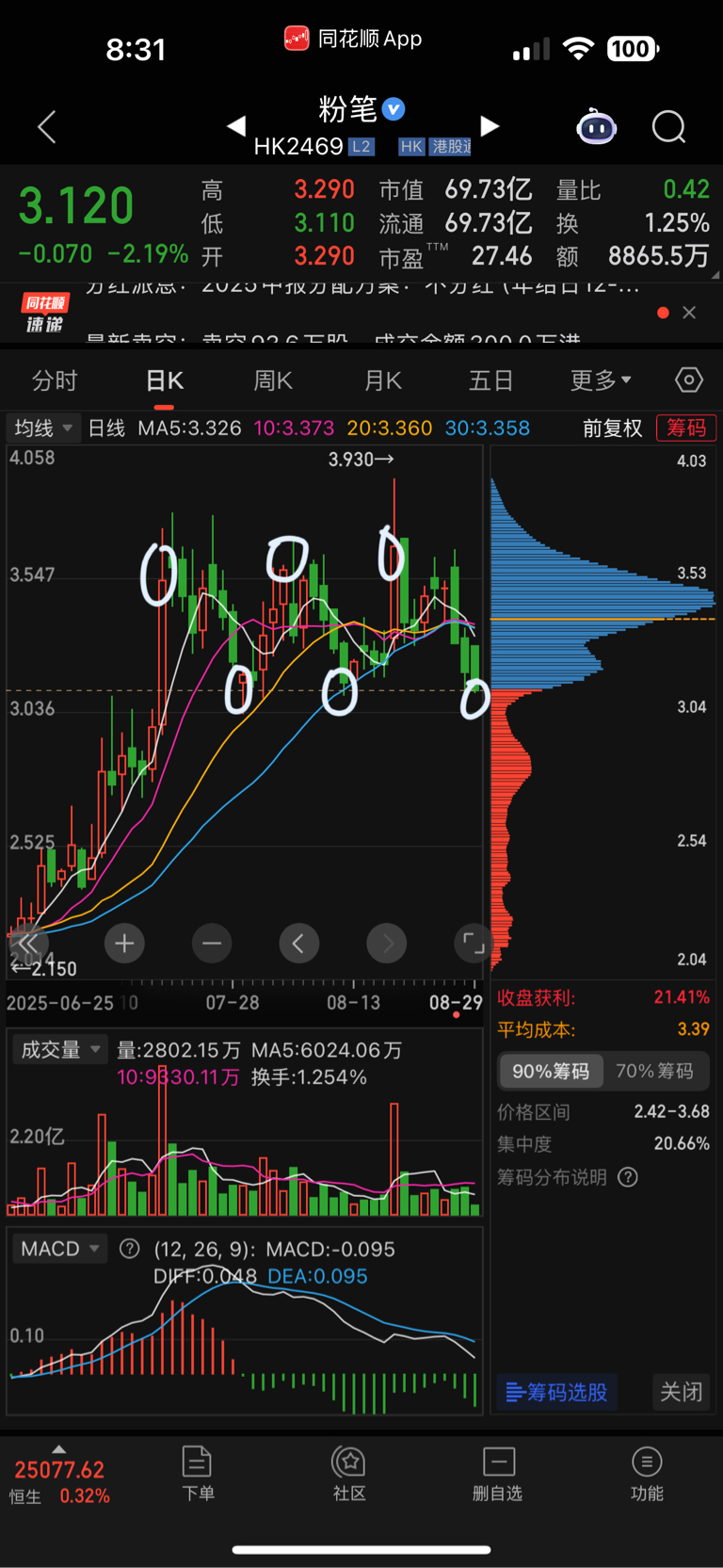Select the 五日 tab
The height and width of the screenshot is (1568, 723).
(x=491, y=380)
